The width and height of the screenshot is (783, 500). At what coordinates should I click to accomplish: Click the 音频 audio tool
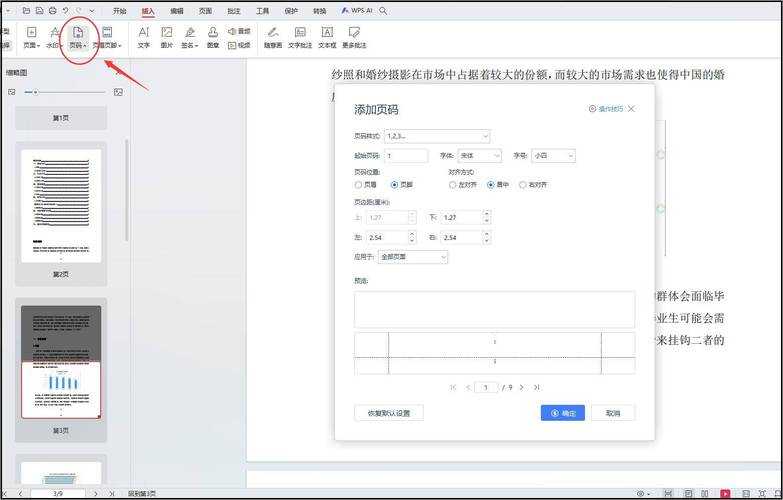239,31
